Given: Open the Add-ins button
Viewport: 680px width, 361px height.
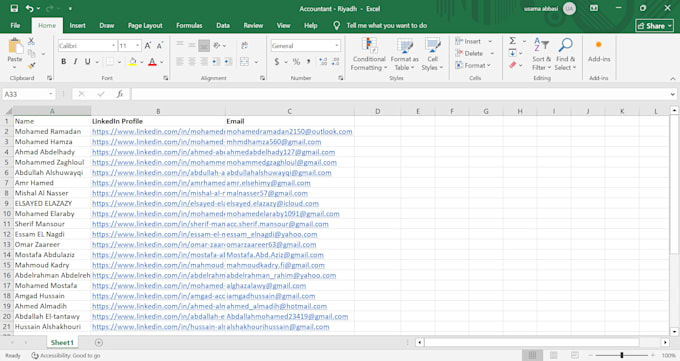Looking at the screenshot, I should coord(599,51).
